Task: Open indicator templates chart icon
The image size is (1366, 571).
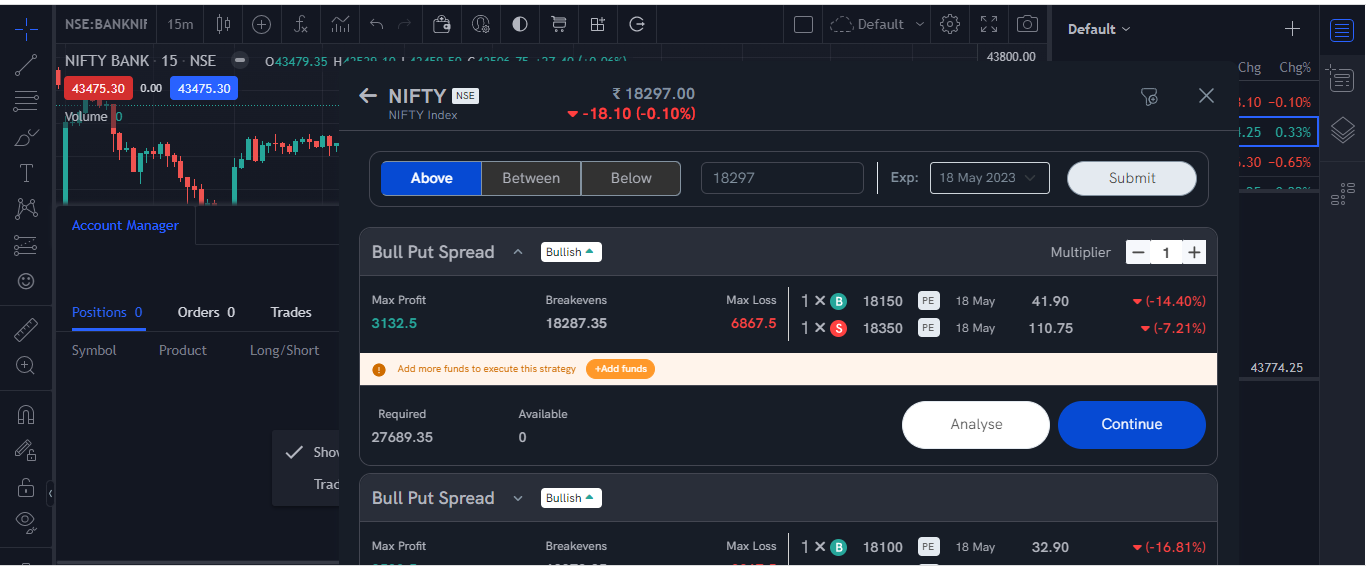Action: (341, 24)
